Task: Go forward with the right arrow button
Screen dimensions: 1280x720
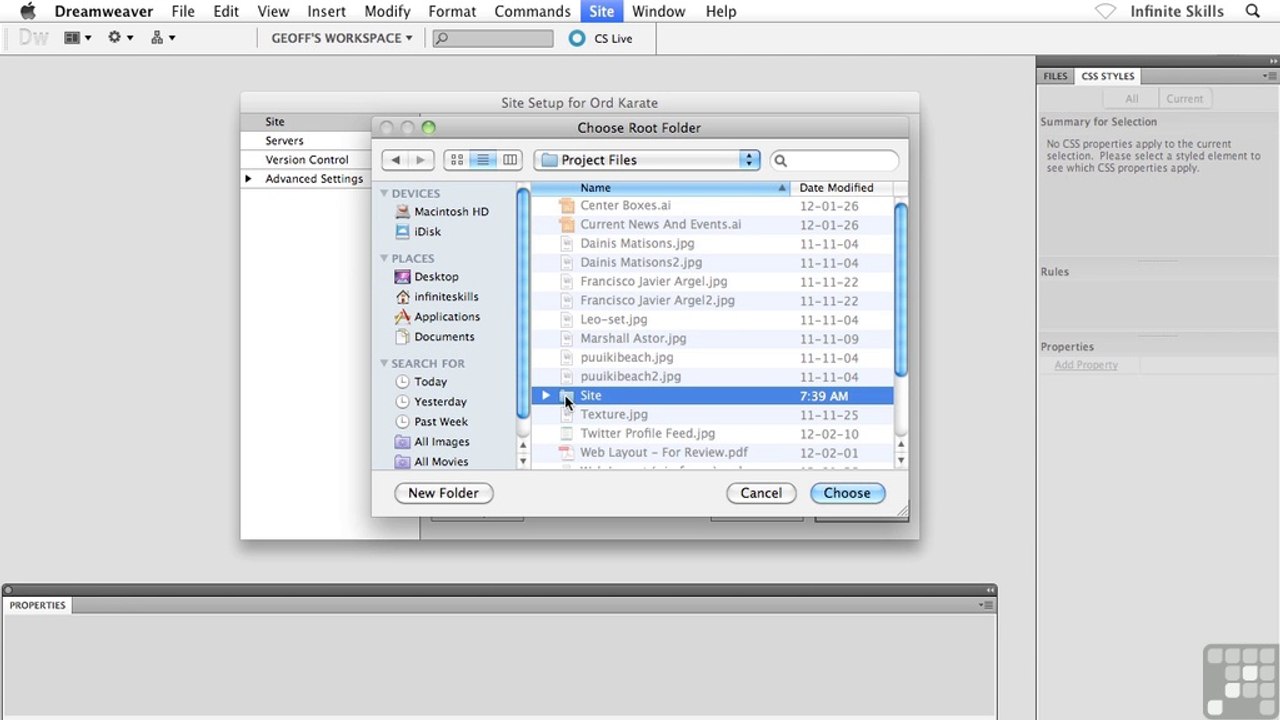Action: click(421, 160)
